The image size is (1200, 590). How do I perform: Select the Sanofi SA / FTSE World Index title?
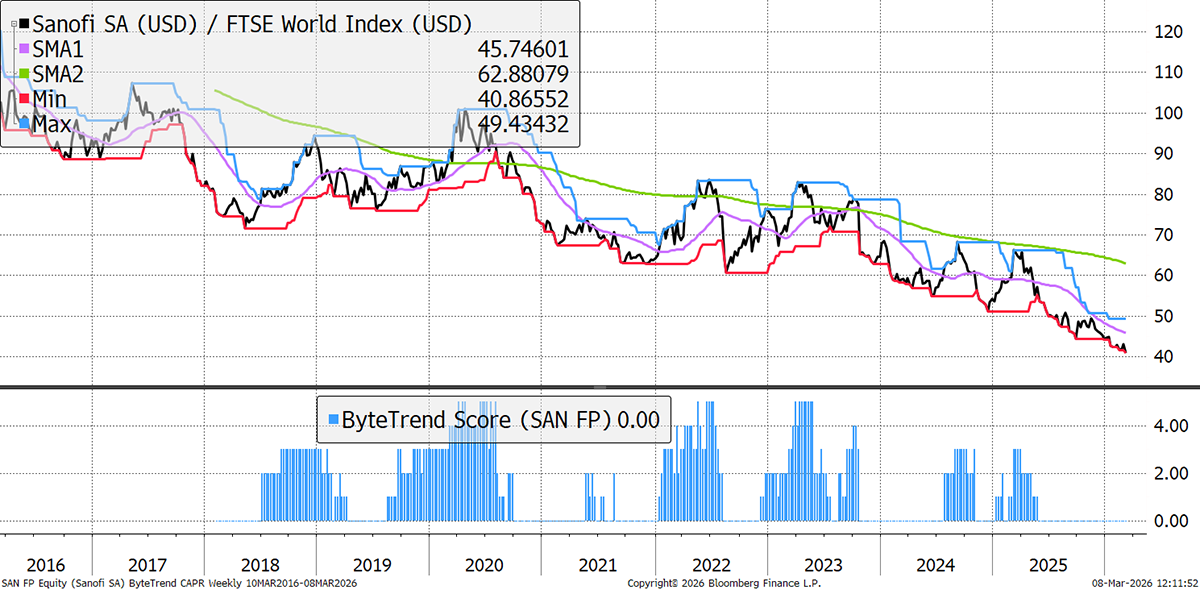coord(253,22)
